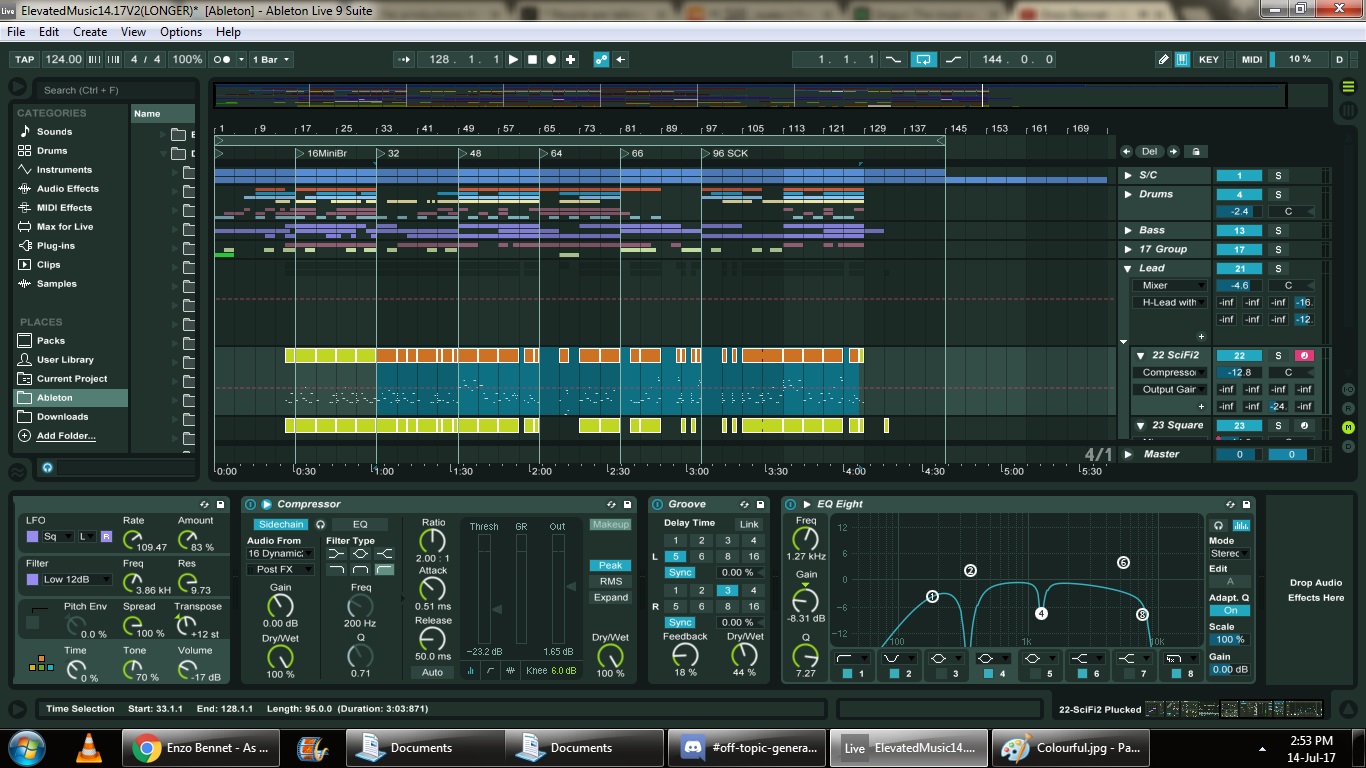The width and height of the screenshot is (1366, 768).
Task: Start playback with the Play button
Action: (x=513, y=59)
